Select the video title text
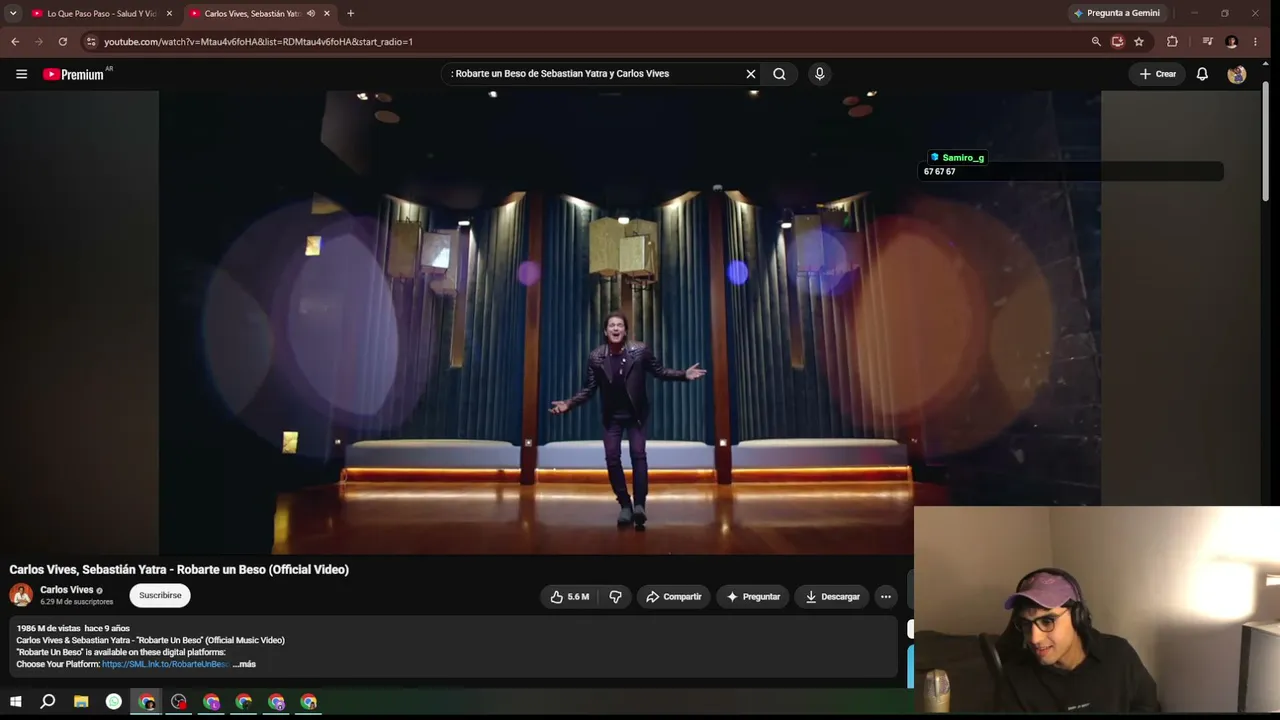Image resolution: width=1280 pixels, height=720 pixels. [x=179, y=570]
